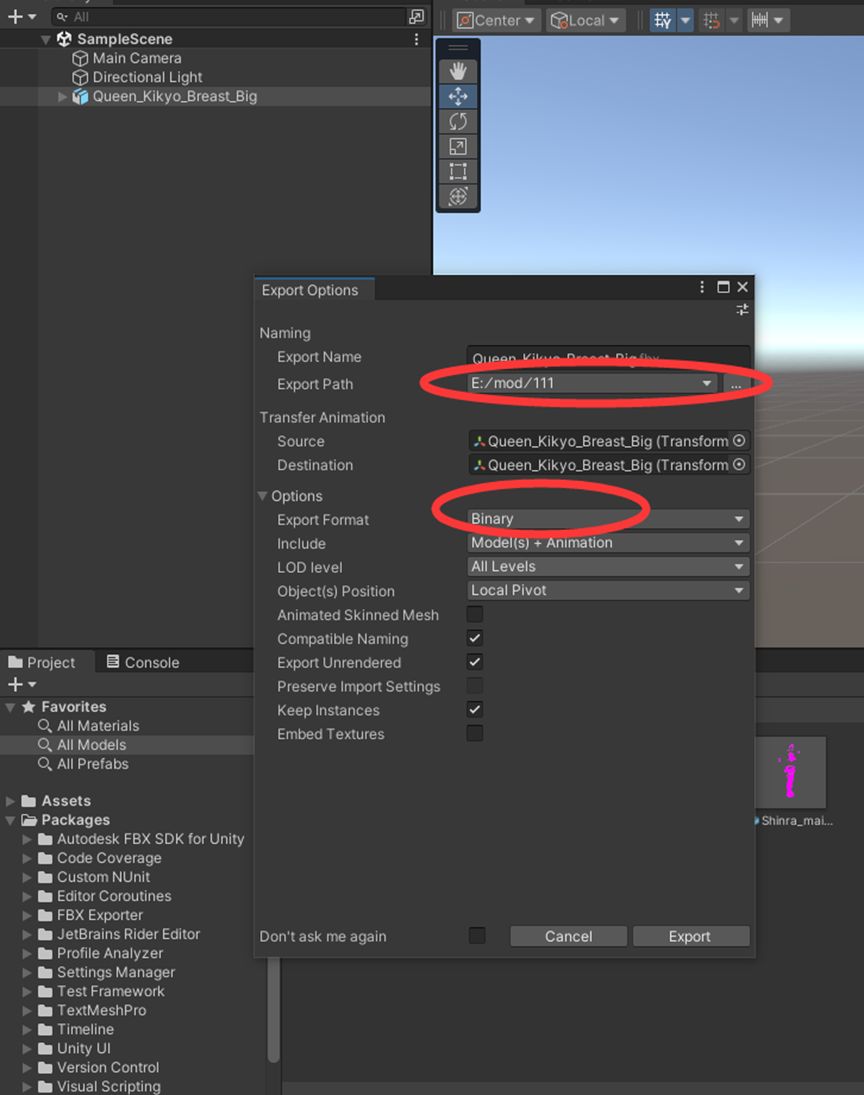Select the Move tool

click(458, 96)
